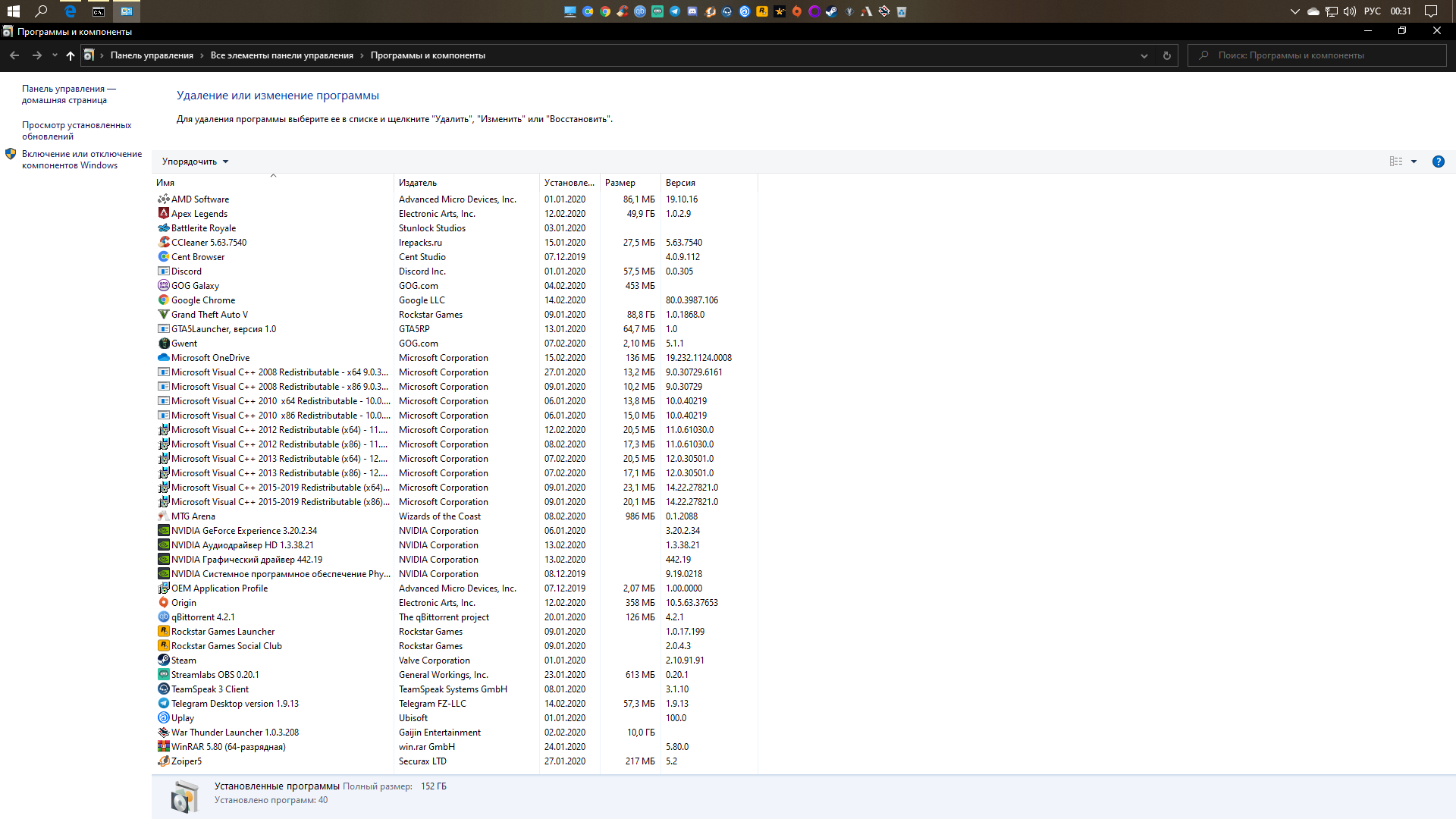
Task: Expand chevron after Панель управления breadcrumb
Action: point(202,55)
